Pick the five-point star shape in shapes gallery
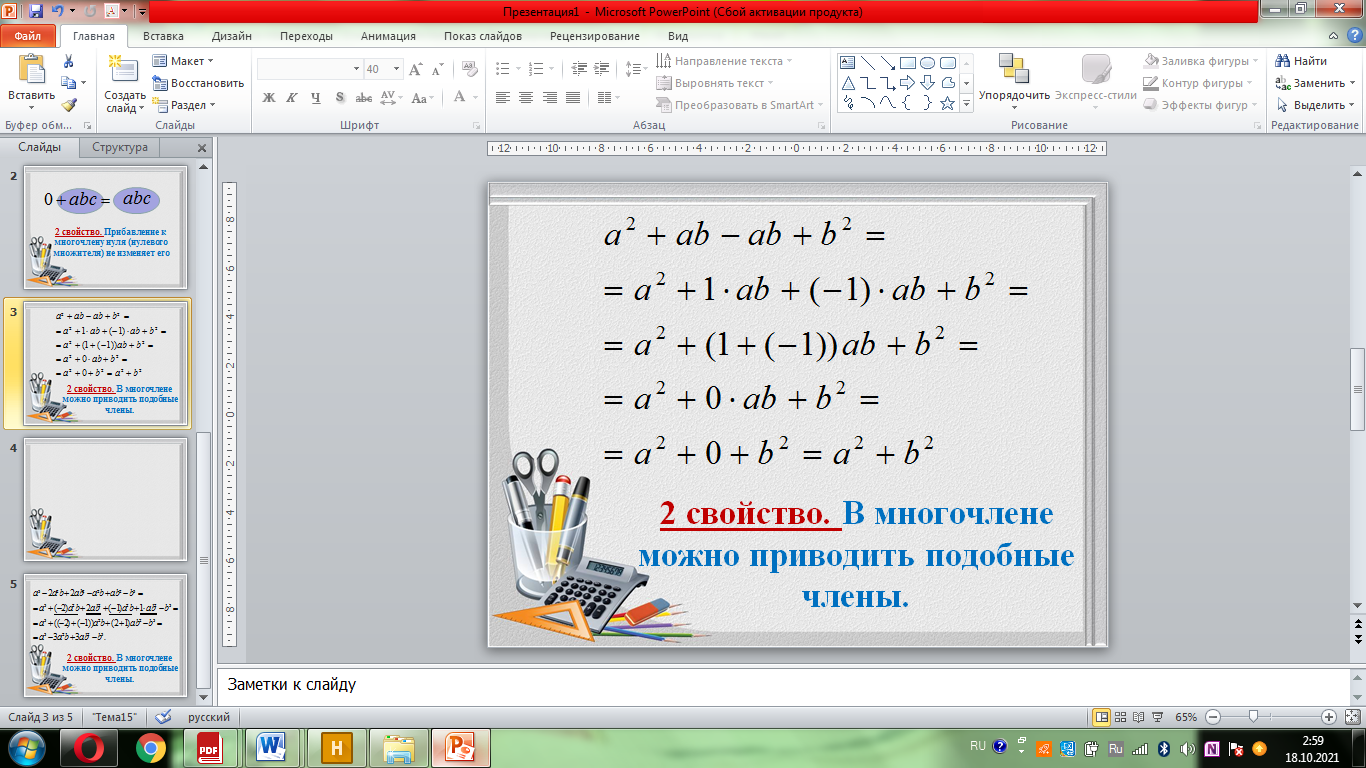 point(947,103)
